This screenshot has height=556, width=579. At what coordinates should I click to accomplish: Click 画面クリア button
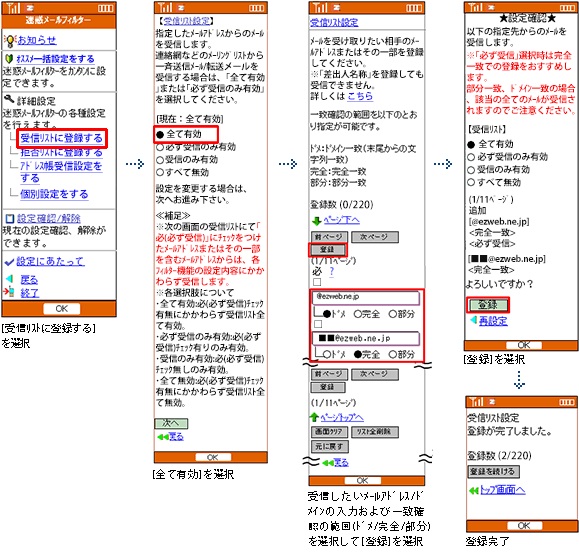(329, 432)
